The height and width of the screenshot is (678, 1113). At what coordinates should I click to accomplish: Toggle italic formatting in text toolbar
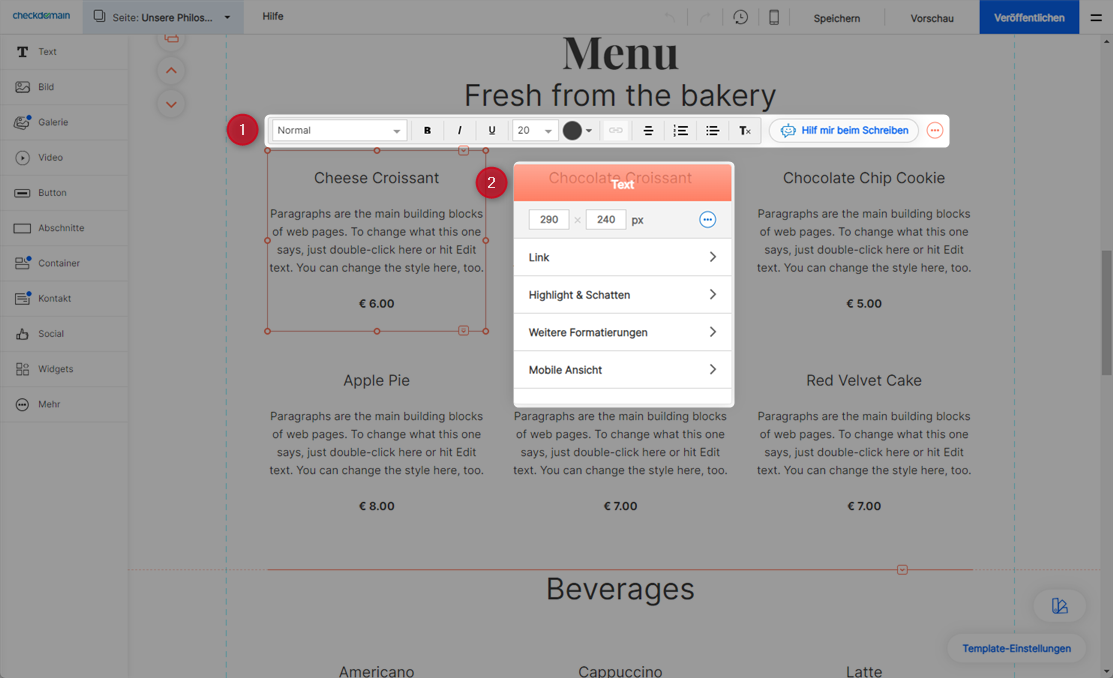459,131
